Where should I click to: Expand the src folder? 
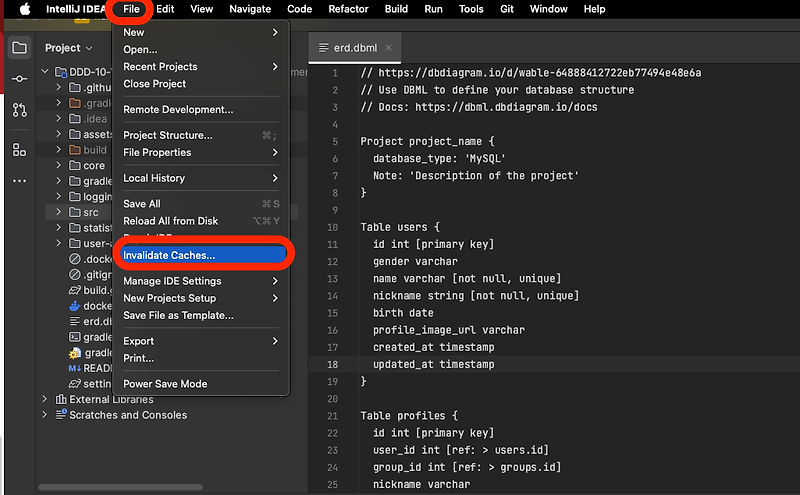tap(59, 212)
